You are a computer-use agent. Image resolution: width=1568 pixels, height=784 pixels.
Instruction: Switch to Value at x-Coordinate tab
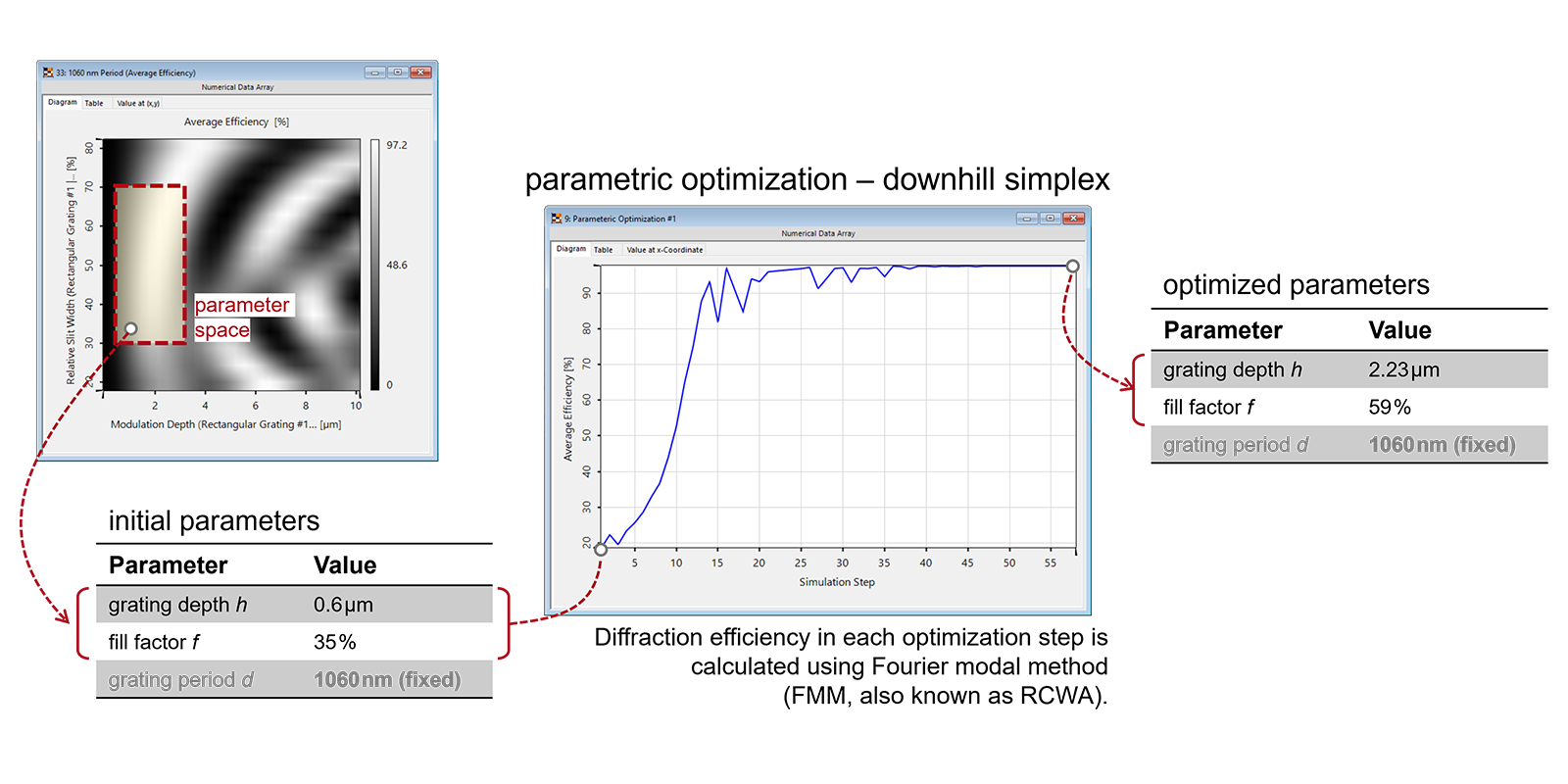coord(664,250)
